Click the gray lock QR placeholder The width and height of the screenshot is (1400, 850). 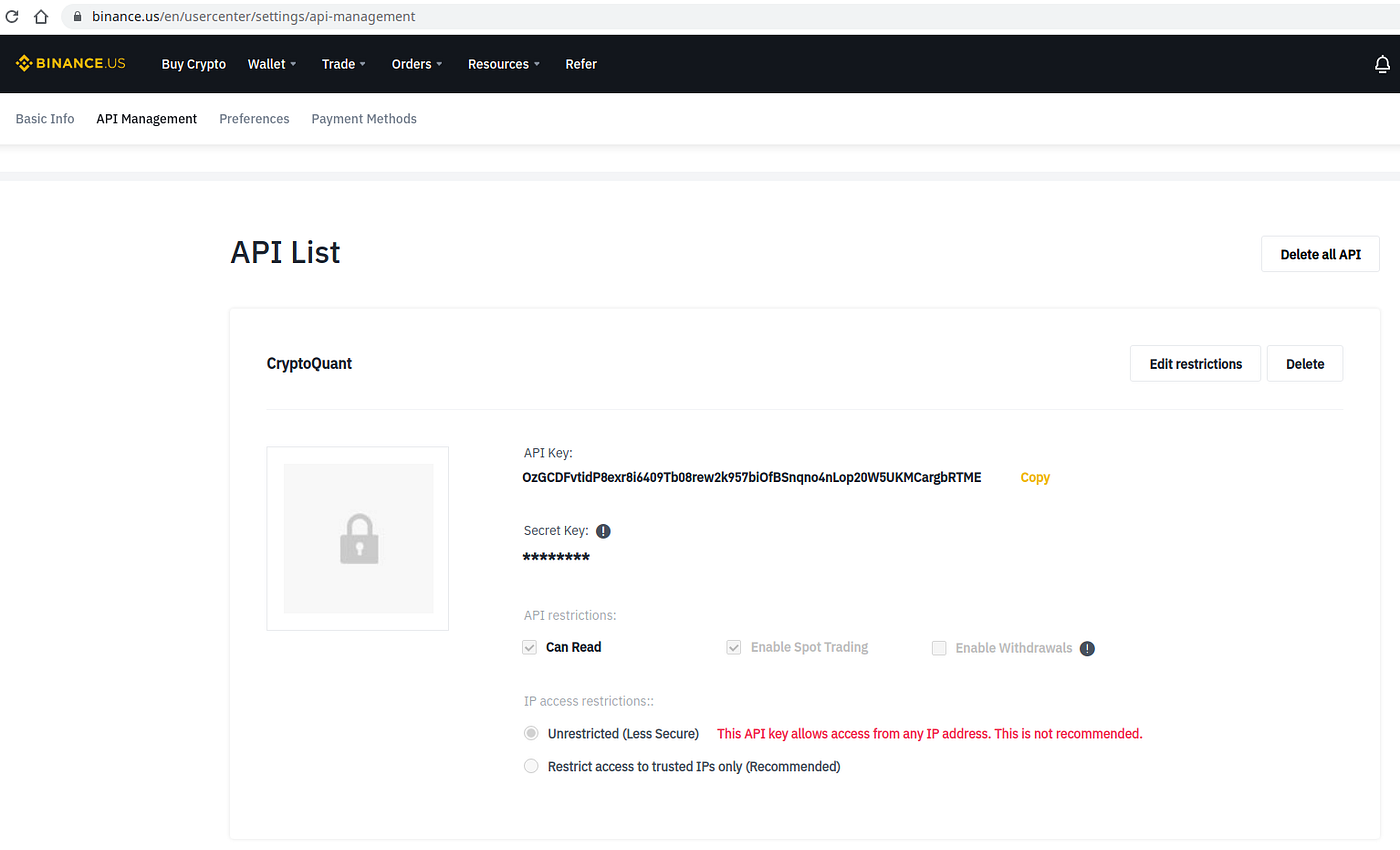[x=358, y=538]
